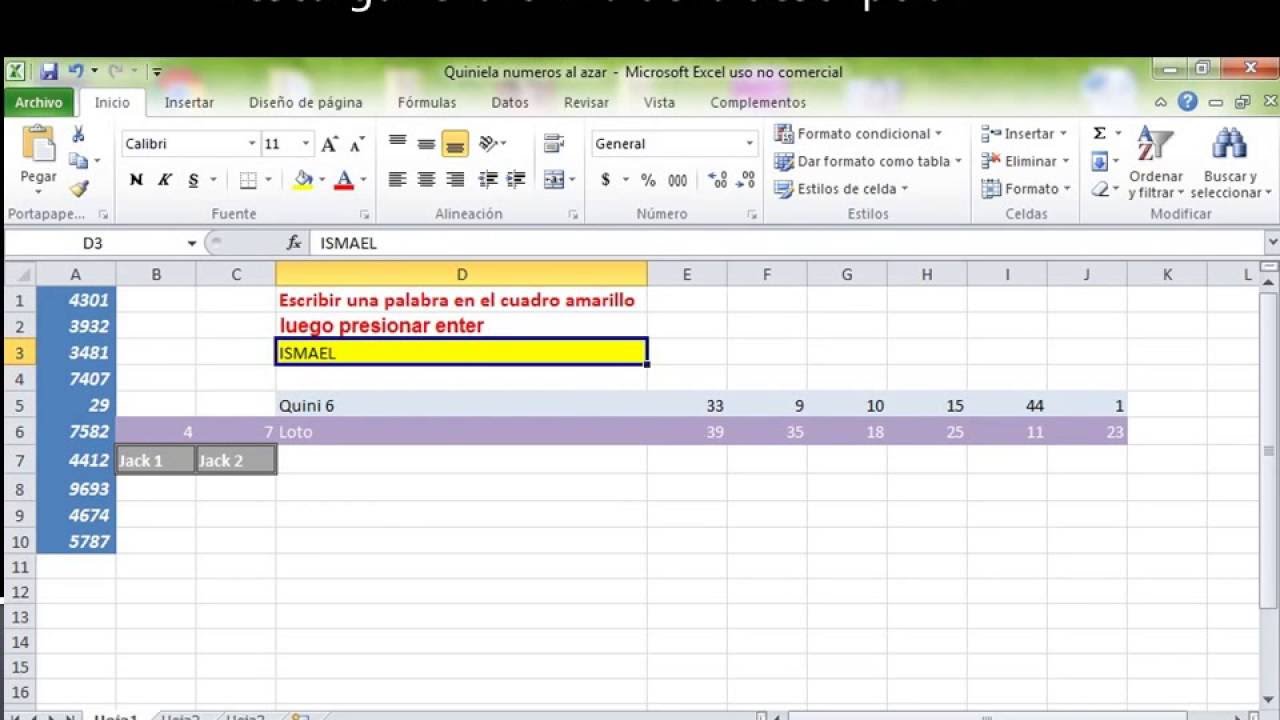Open the General number format dropdown

point(749,144)
